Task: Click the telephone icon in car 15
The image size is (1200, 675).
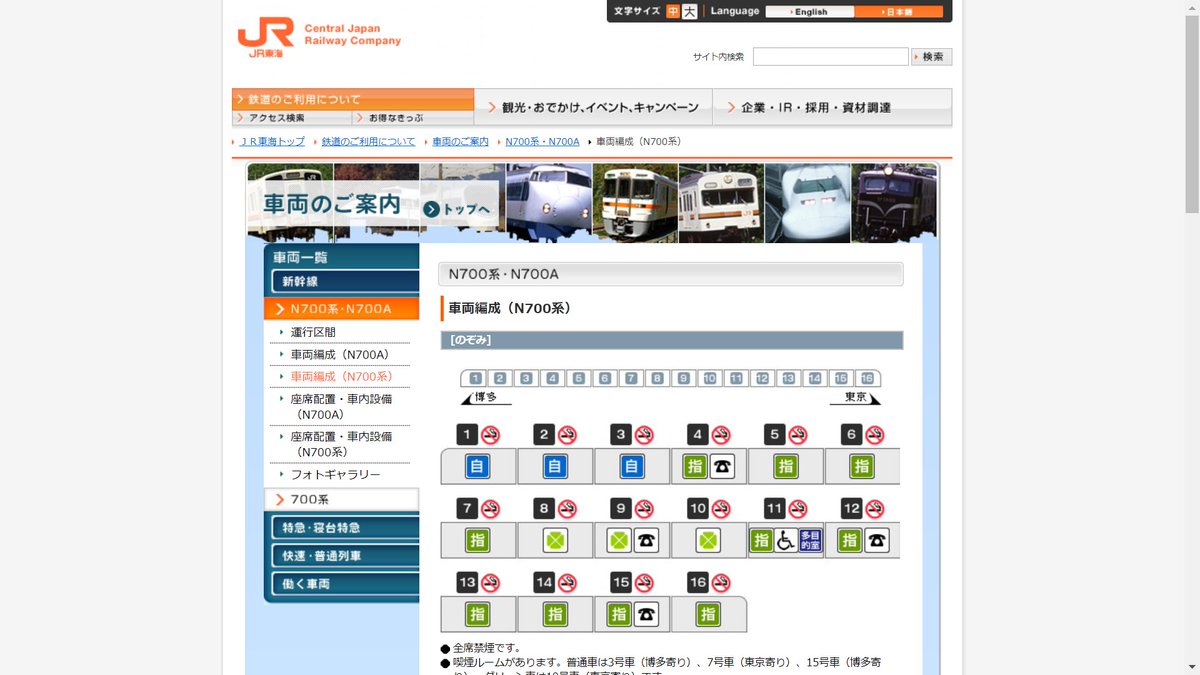Action: (x=646, y=614)
